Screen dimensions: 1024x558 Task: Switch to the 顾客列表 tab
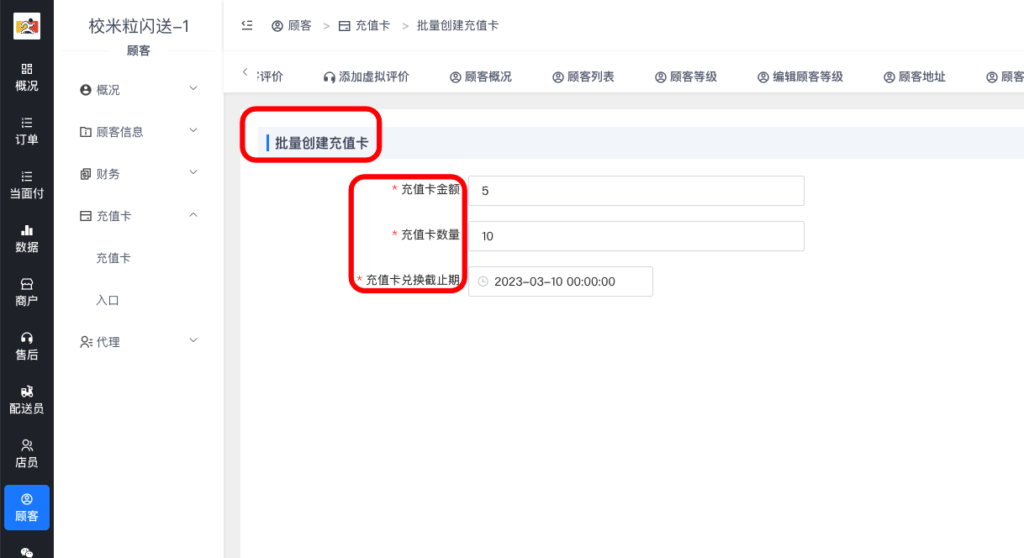coord(583,77)
